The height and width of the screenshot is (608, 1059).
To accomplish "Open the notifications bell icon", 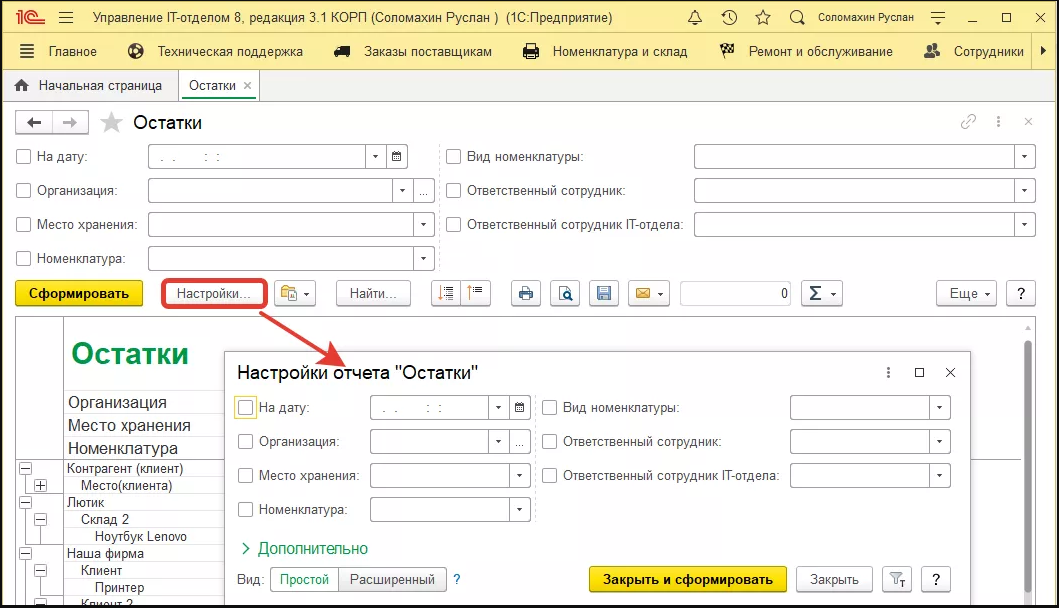I will [x=696, y=18].
